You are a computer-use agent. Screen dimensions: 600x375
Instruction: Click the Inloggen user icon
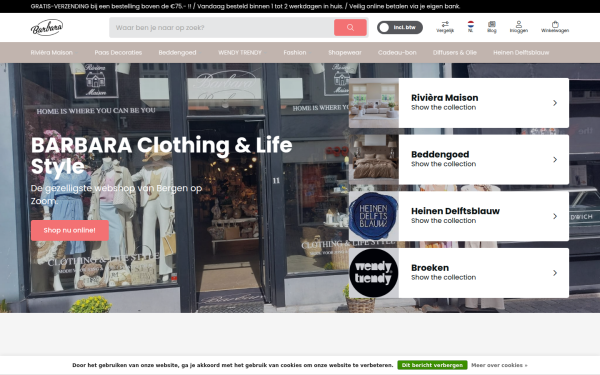coord(518,27)
